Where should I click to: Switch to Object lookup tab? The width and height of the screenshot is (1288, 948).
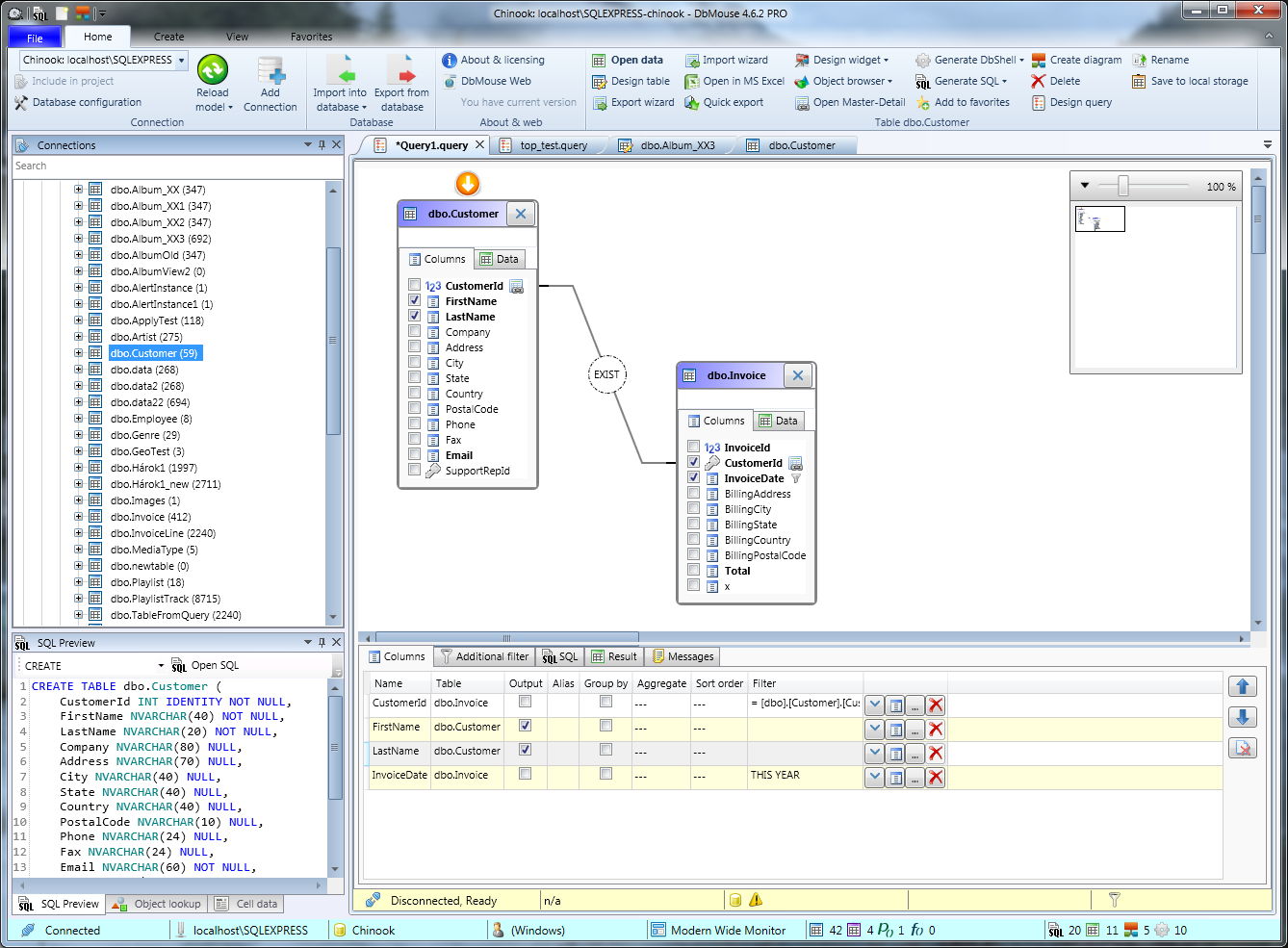click(156, 904)
